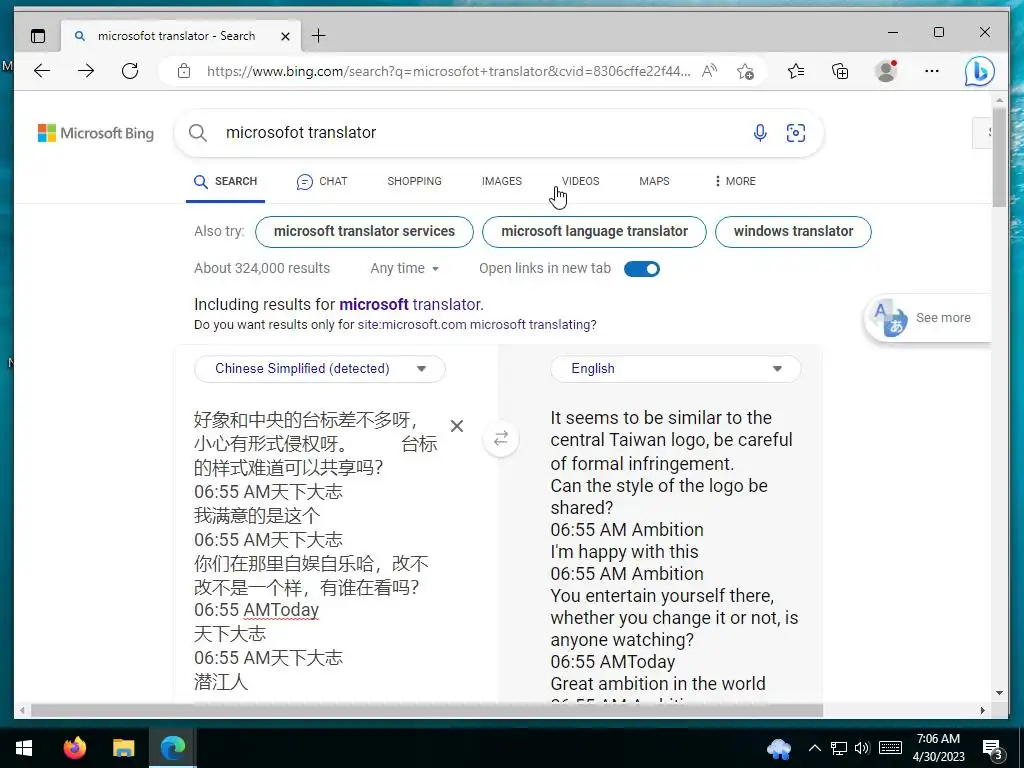This screenshot has height=768, width=1024.
Task: Launch Firefox from the taskbar
Action: click(74, 748)
